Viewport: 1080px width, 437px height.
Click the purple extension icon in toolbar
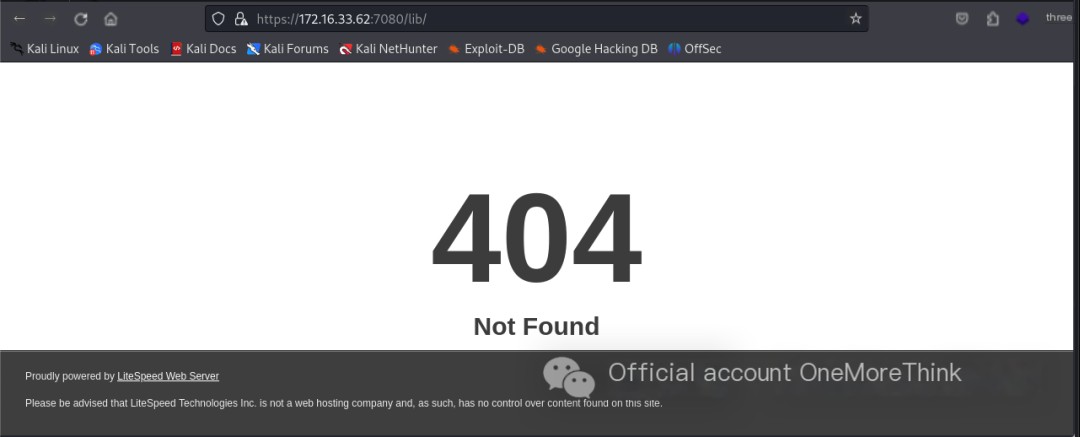pos(1023,19)
